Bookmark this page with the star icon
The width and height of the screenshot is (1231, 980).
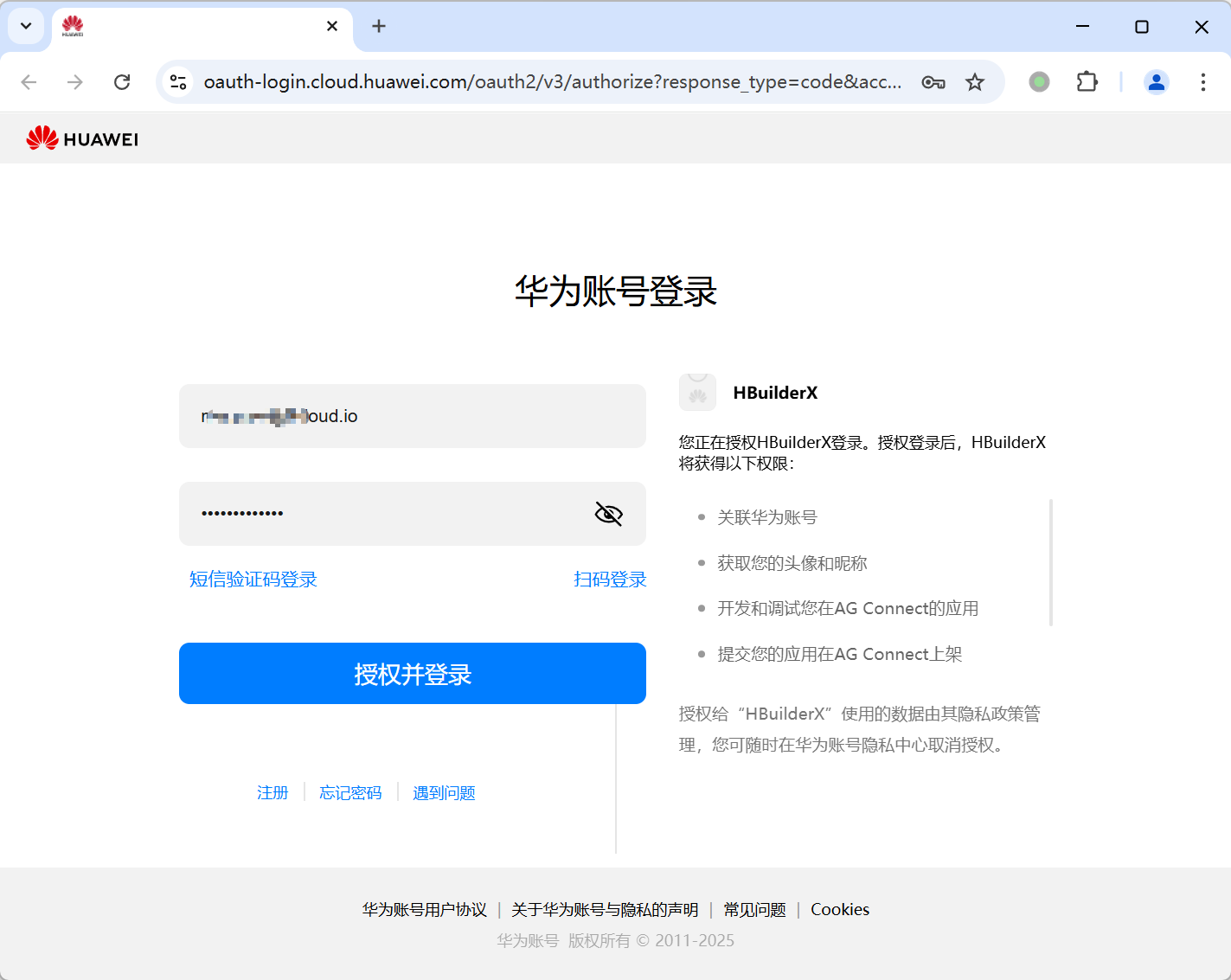click(975, 82)
